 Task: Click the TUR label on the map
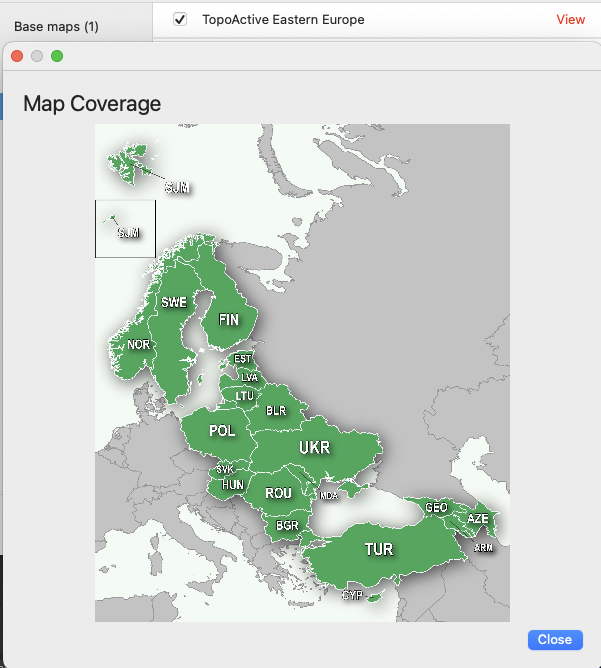pyautogui.click(x=379, y=549)
